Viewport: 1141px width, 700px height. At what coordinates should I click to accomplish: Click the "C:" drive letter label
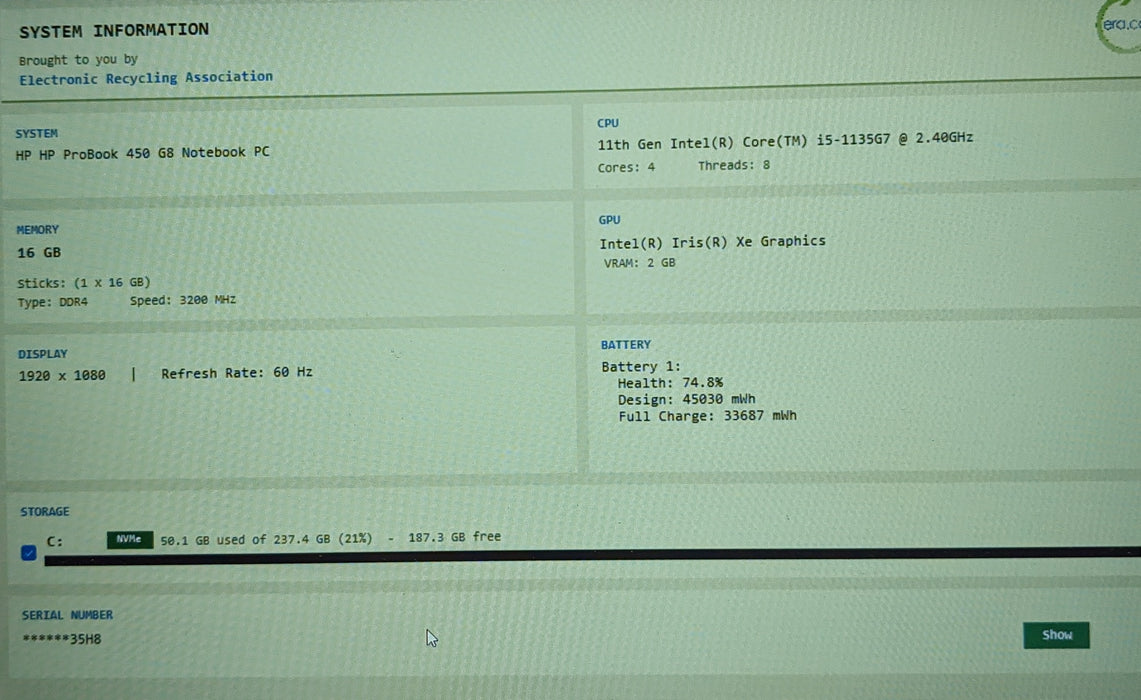click(x=55, y=541)
